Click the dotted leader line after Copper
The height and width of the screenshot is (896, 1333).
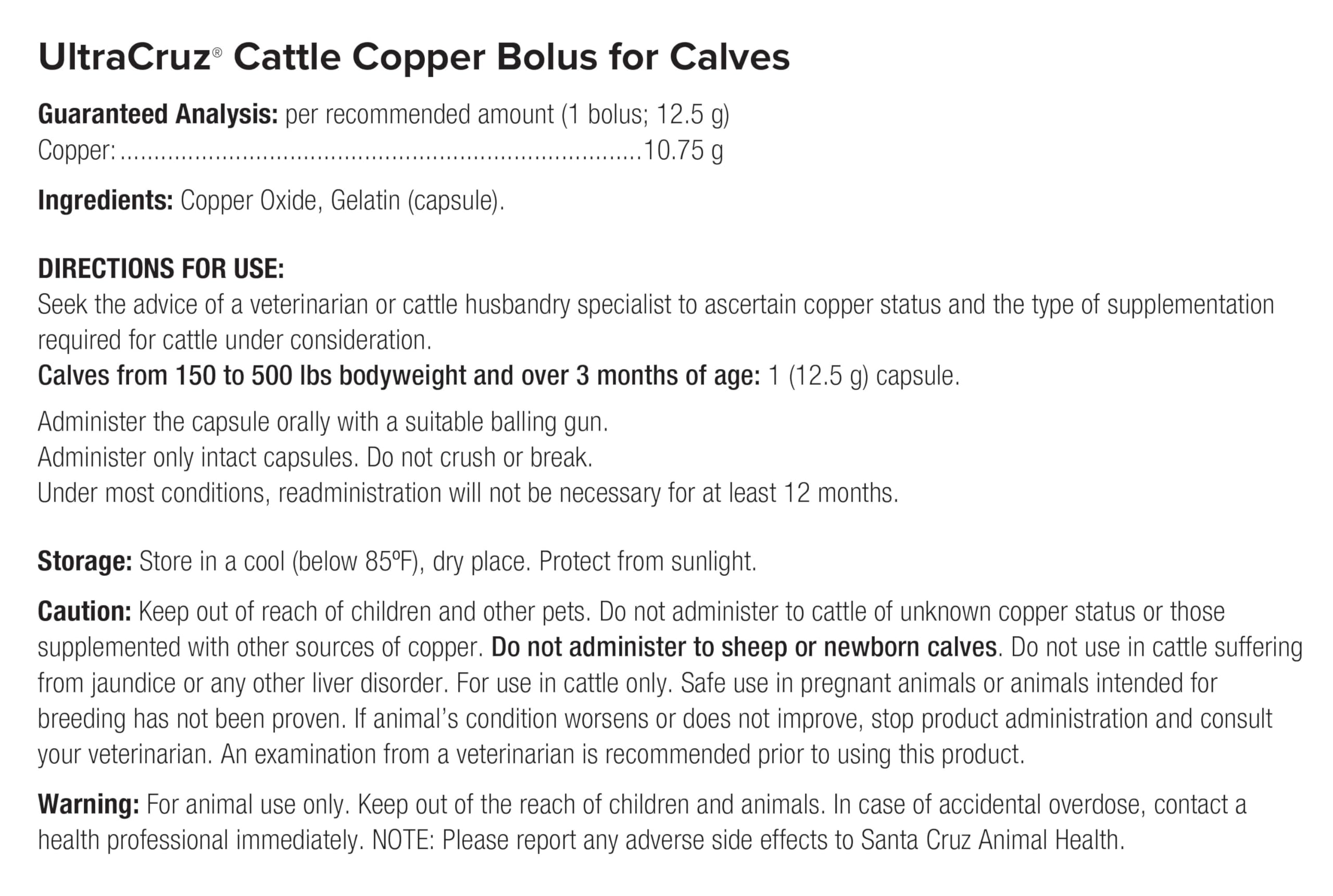[x=380, y=154]
